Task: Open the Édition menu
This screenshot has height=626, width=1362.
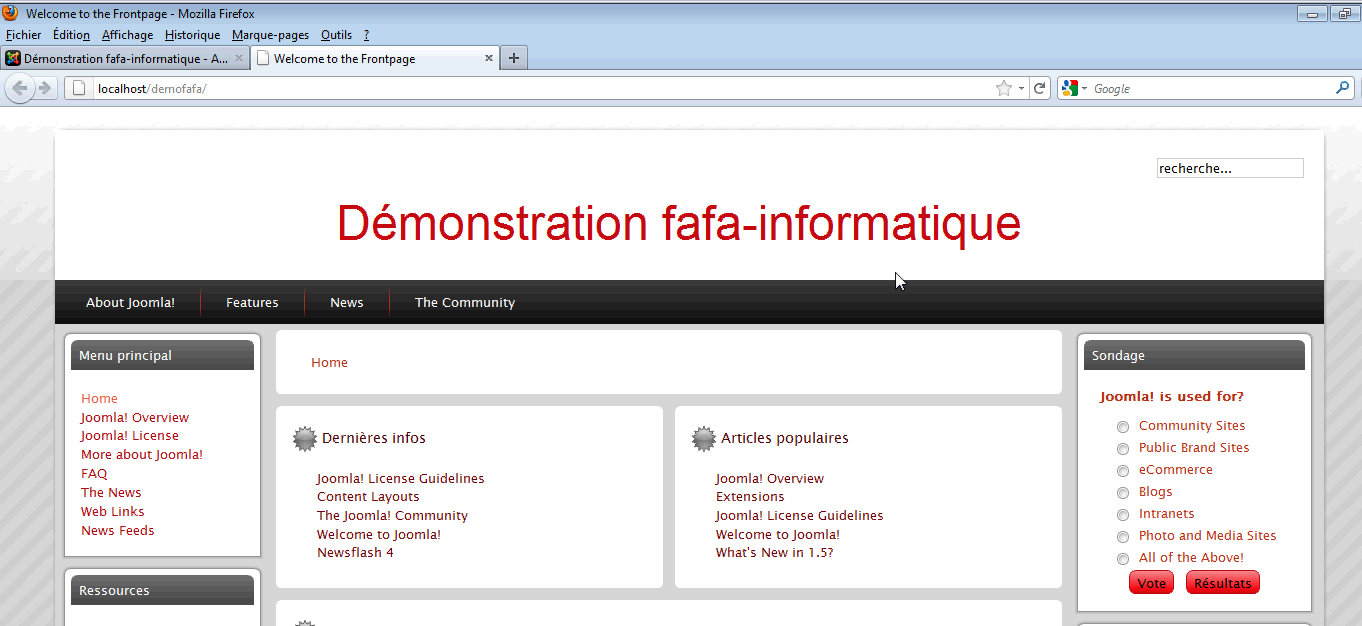Action: pos(72,35)
